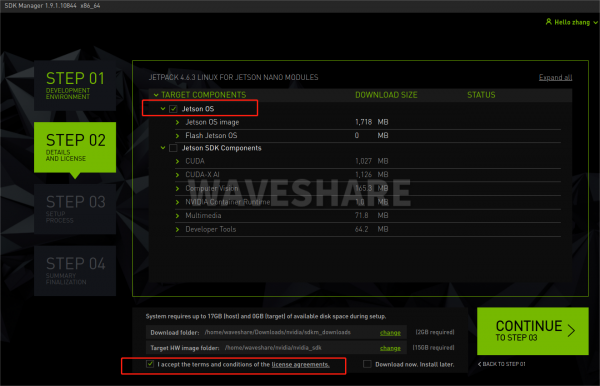This screenshot has width=600, height=386.
Task: Toggle the accept terms and conditions checkbox
Action: click(150, 364)
